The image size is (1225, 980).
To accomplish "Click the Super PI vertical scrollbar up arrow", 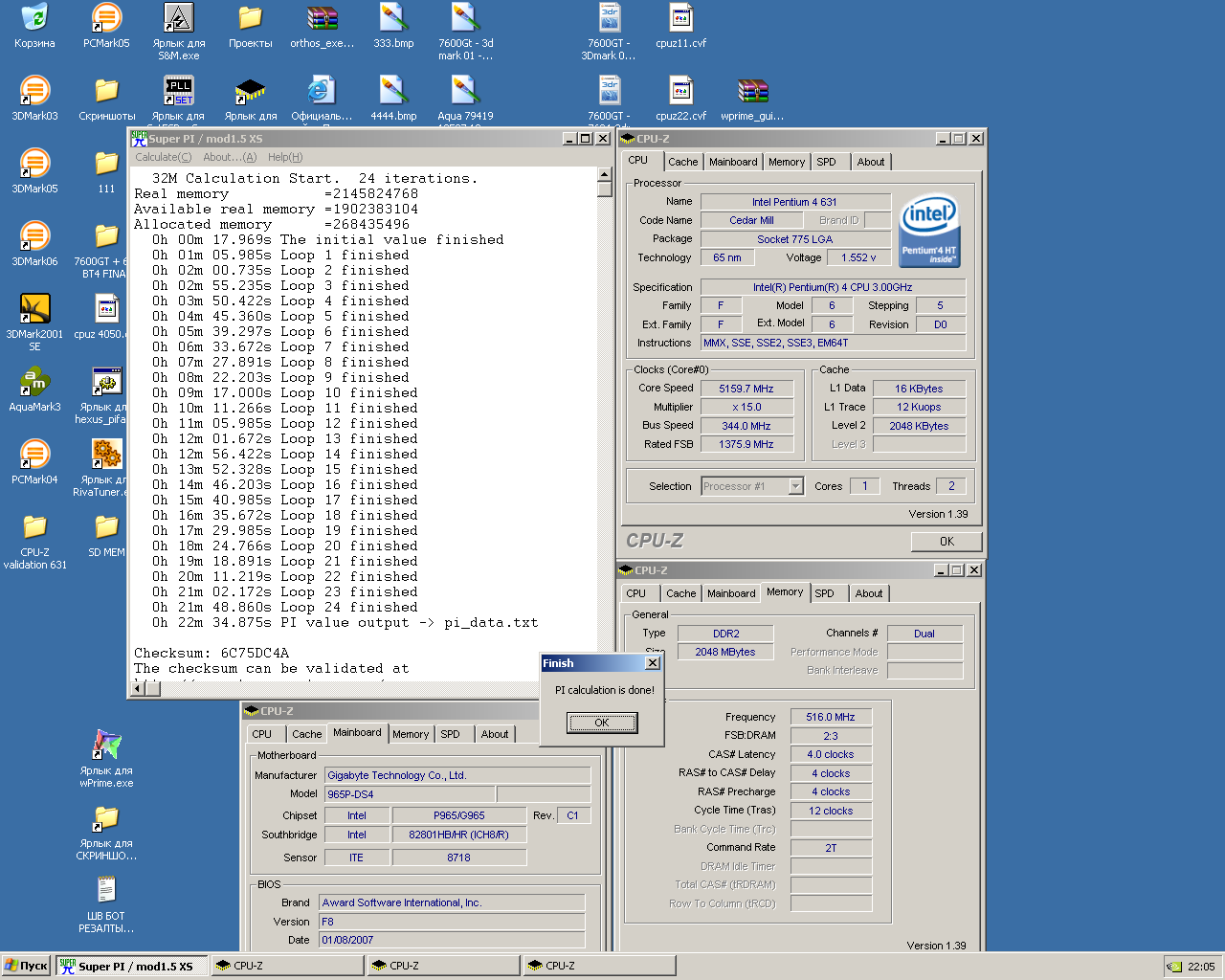I will [x=605, y=174].
